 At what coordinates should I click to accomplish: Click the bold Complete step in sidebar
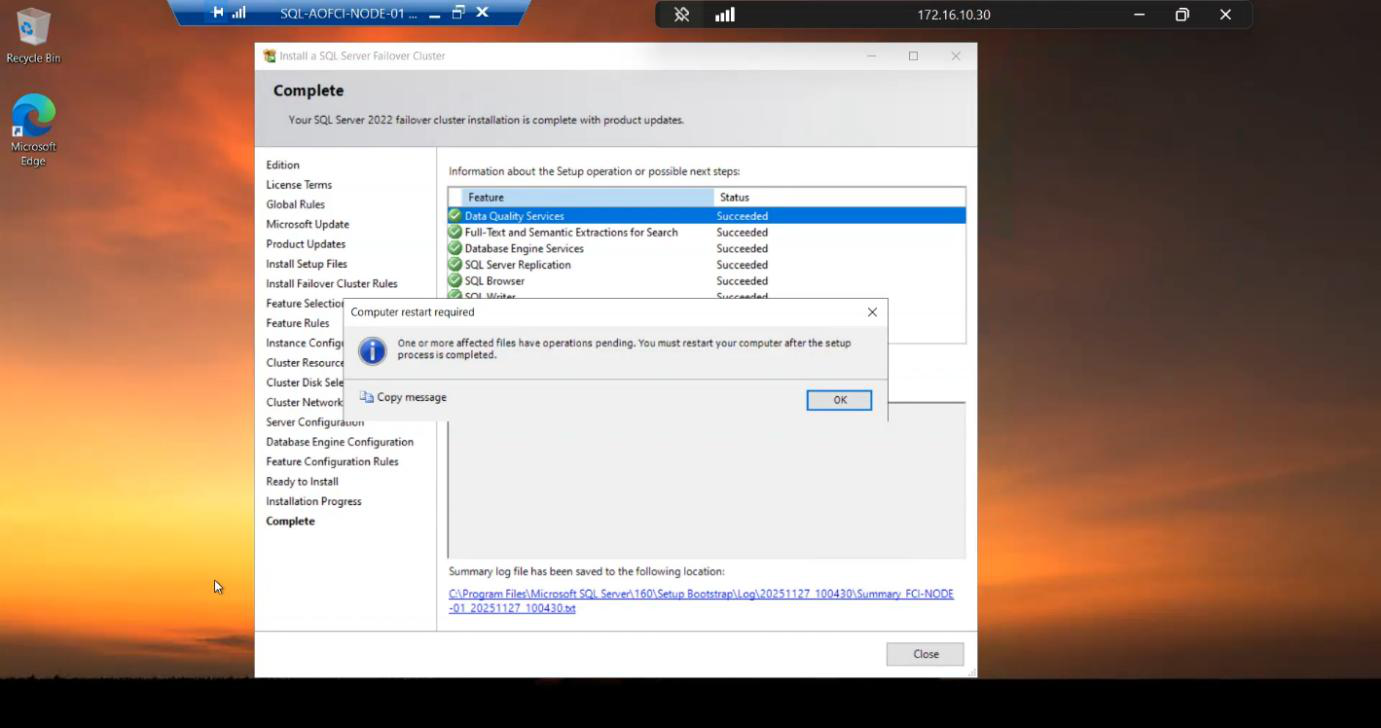coord(290,521)
